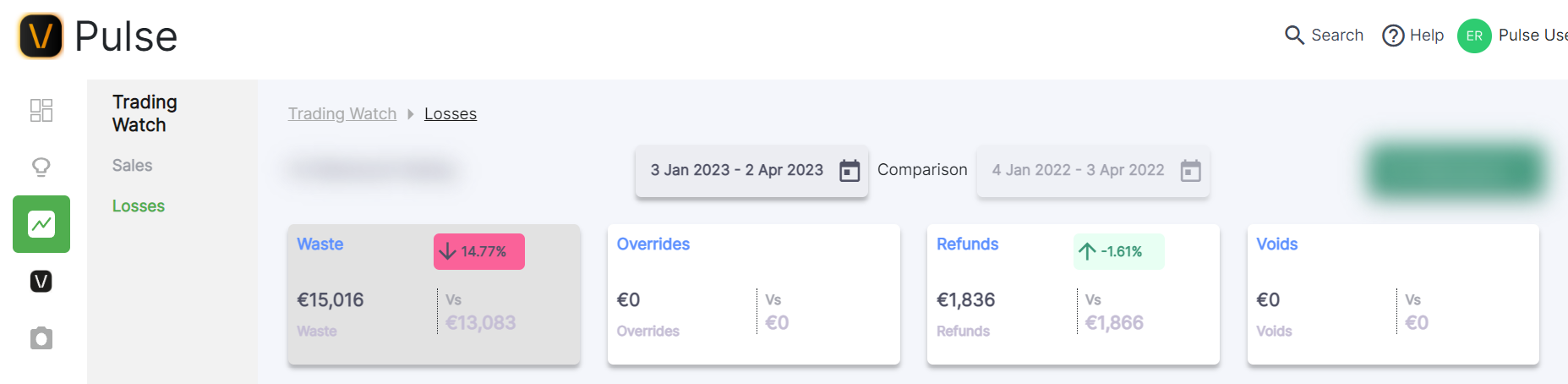The image size is (1568, 384).
Task: Click the black V icon in sidebar
Action: click(x=41, y=281)
